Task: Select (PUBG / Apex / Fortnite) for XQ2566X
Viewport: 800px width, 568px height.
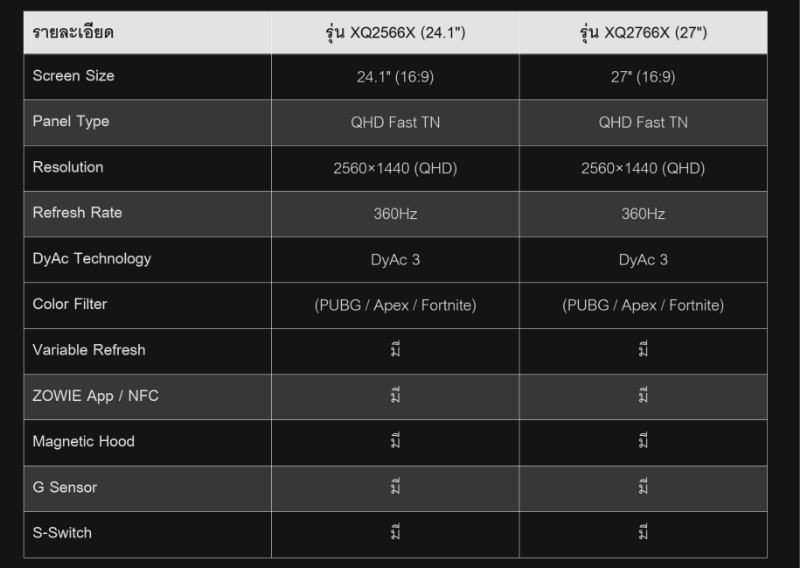Action: tap(395, 305)
